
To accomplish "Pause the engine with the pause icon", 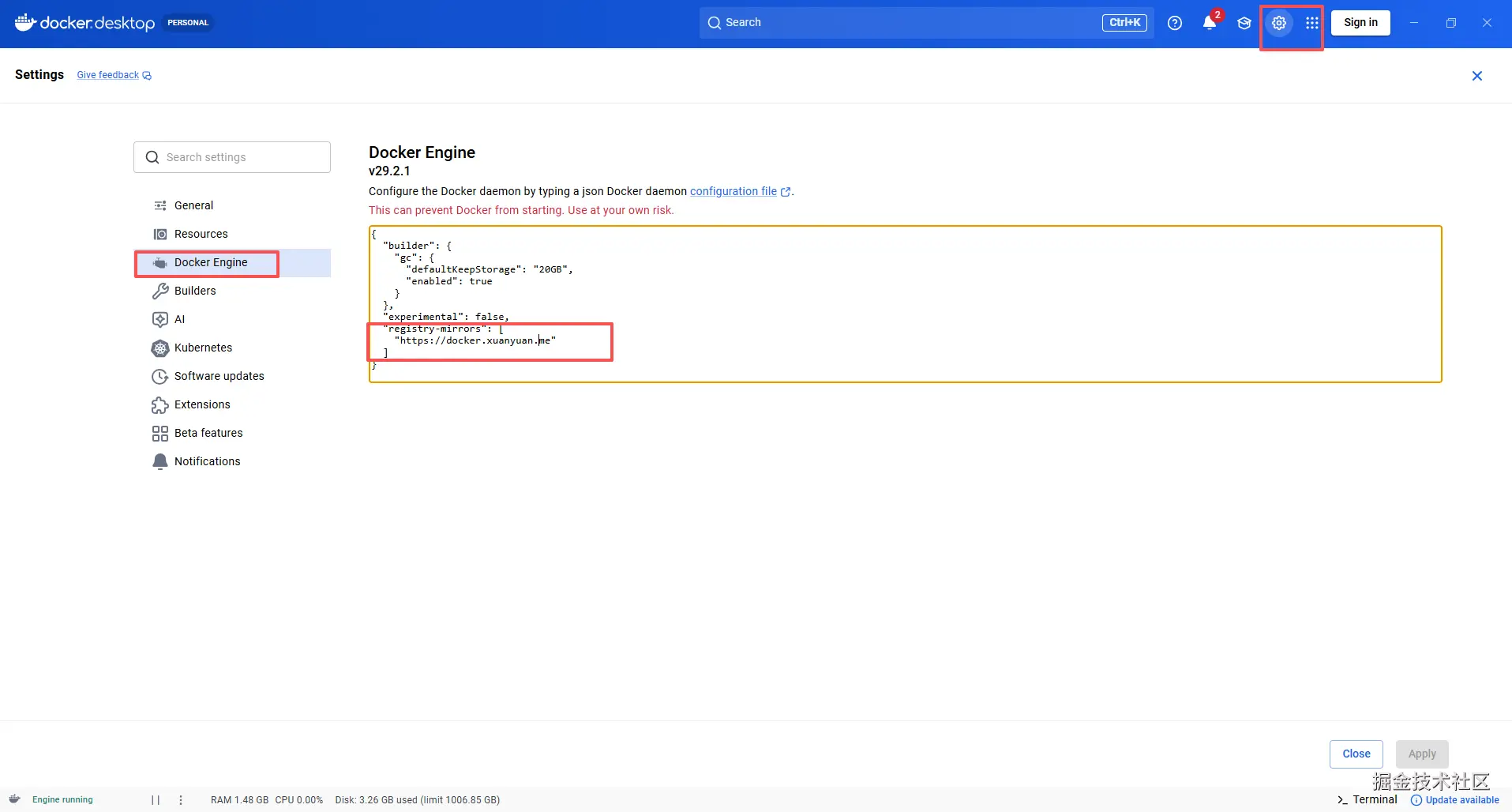I will [x=156, y=800].
